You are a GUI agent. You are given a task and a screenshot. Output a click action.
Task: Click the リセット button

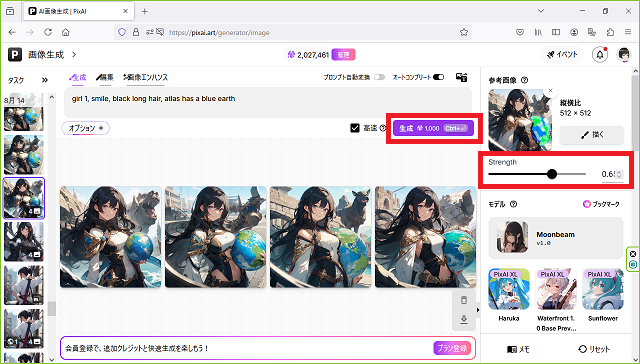point(594,349)
